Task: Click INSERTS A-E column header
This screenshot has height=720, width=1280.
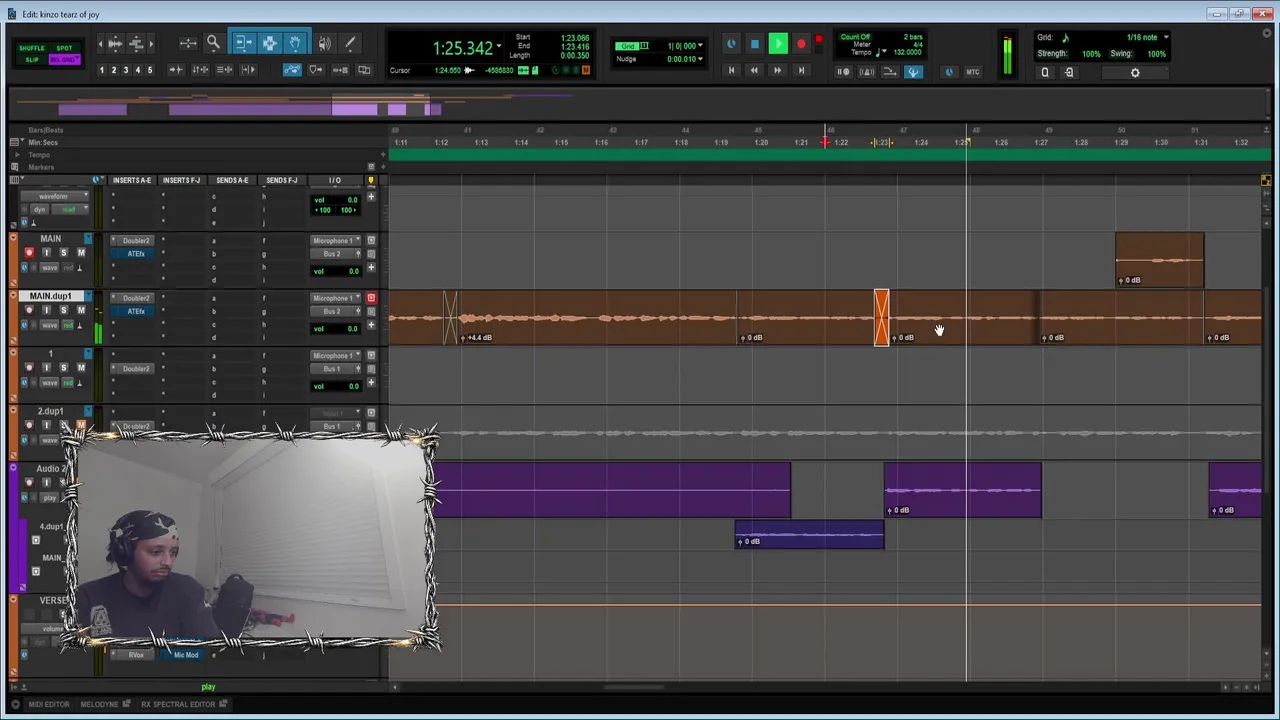Action: tap(132, 180)
